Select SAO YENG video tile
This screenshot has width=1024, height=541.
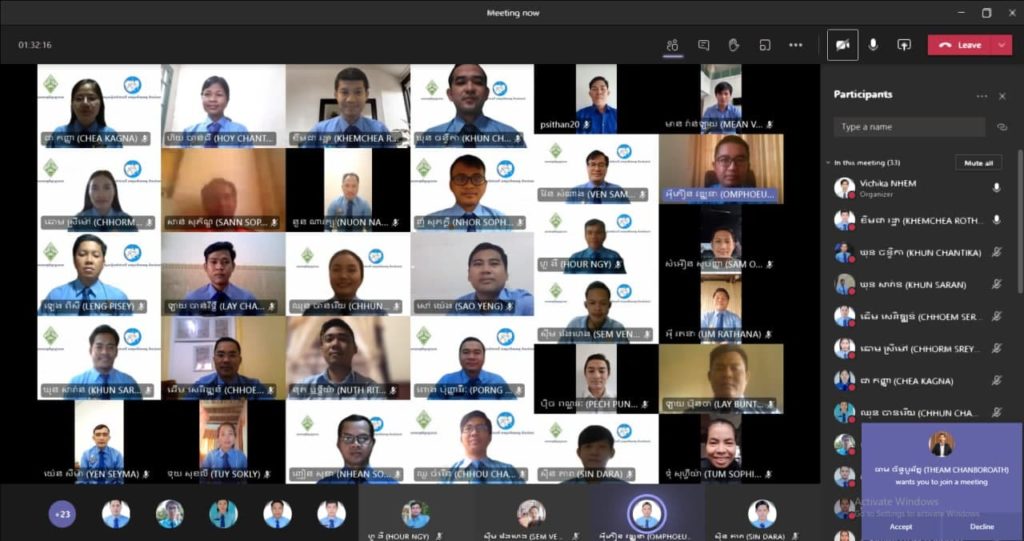(x=472, y=274)
